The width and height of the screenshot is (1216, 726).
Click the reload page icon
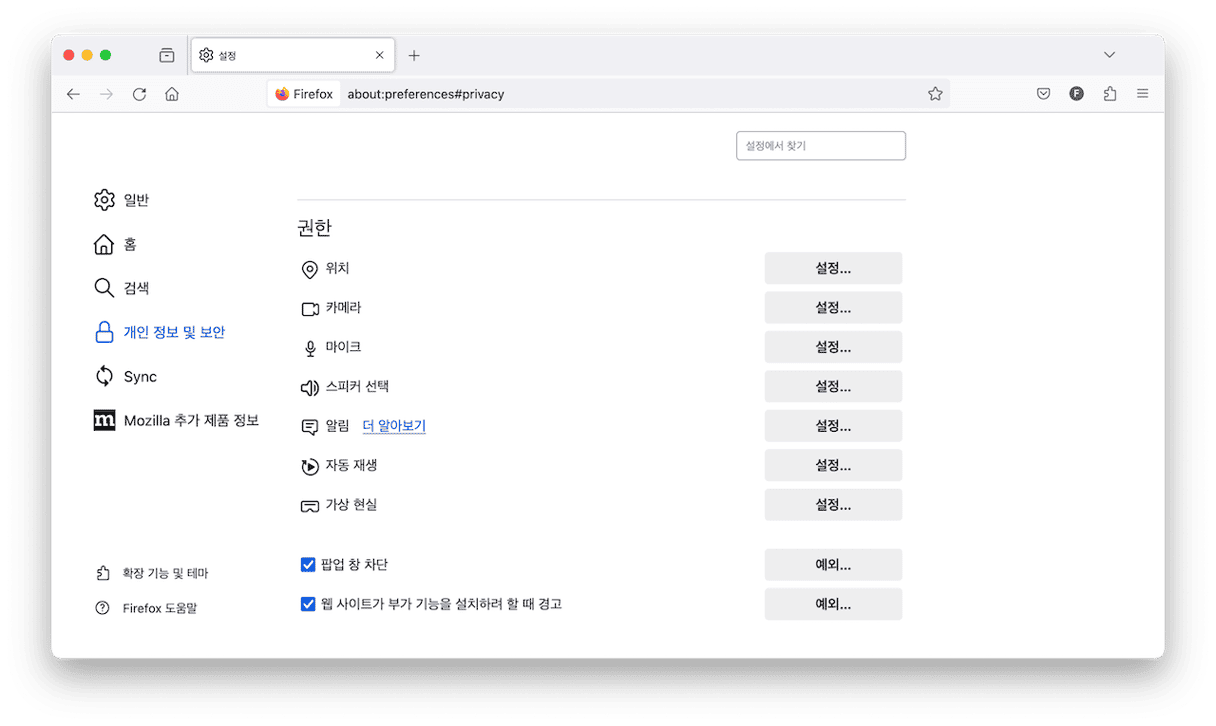click(139, 94)
